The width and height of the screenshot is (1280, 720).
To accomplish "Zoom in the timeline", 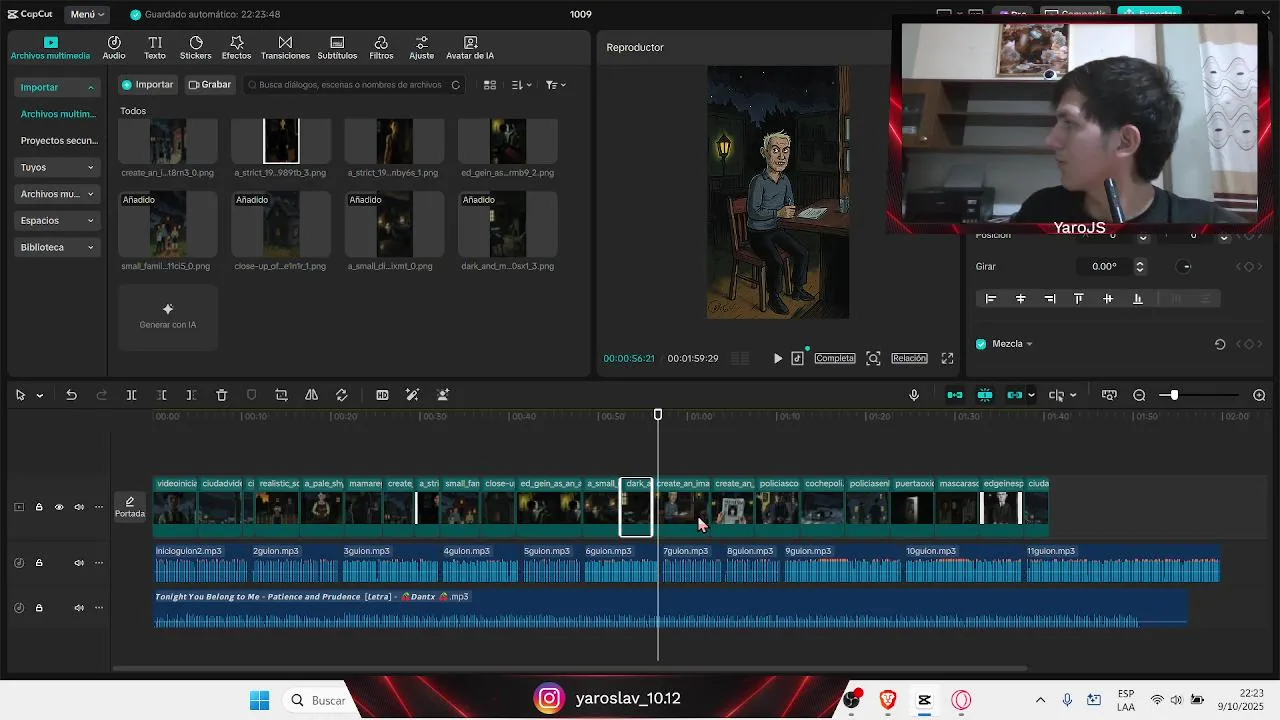I will tap(1259, 395).
